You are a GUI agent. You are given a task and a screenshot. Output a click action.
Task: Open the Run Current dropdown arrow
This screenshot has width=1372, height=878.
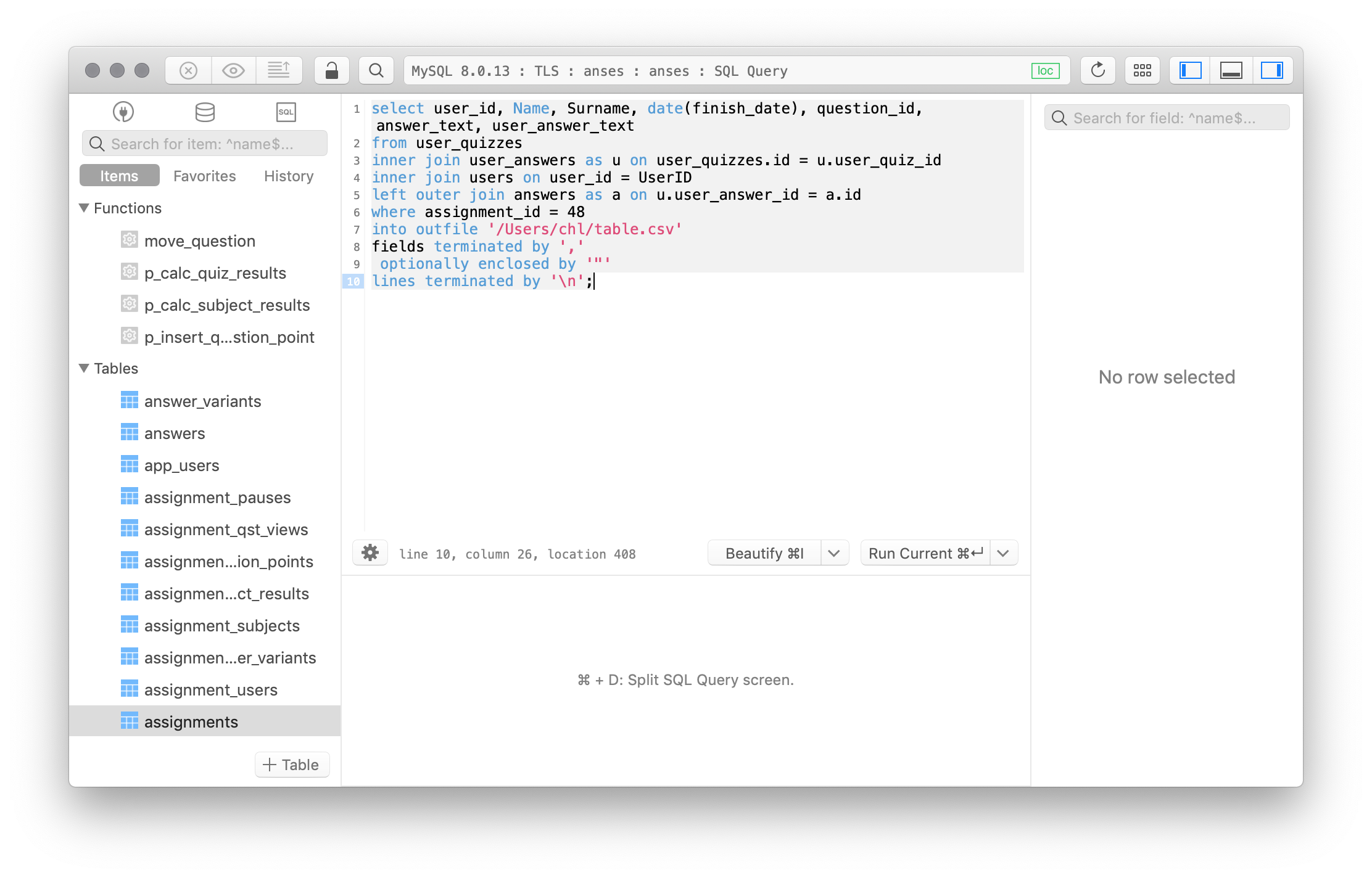1003,553
